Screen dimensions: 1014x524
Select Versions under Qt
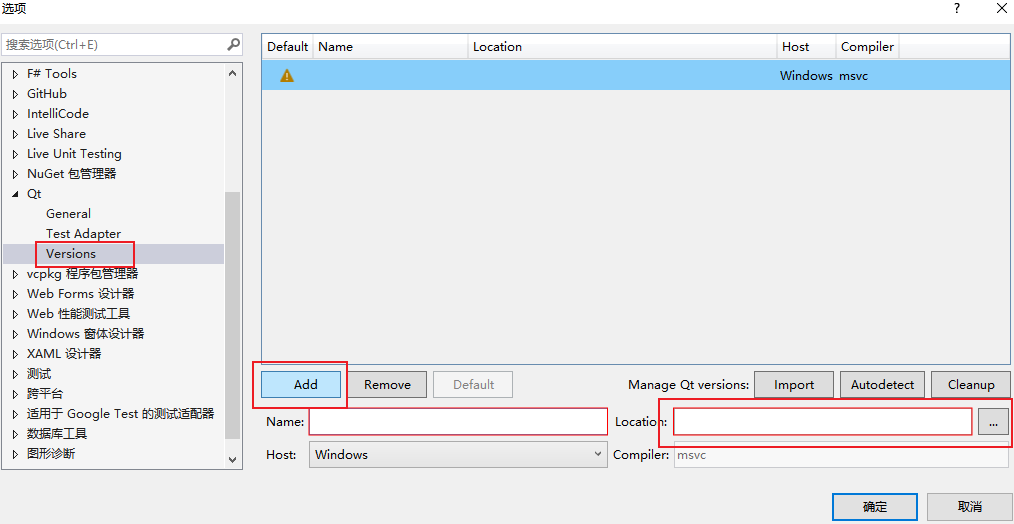pyautogui.click(x=71, y=254)
